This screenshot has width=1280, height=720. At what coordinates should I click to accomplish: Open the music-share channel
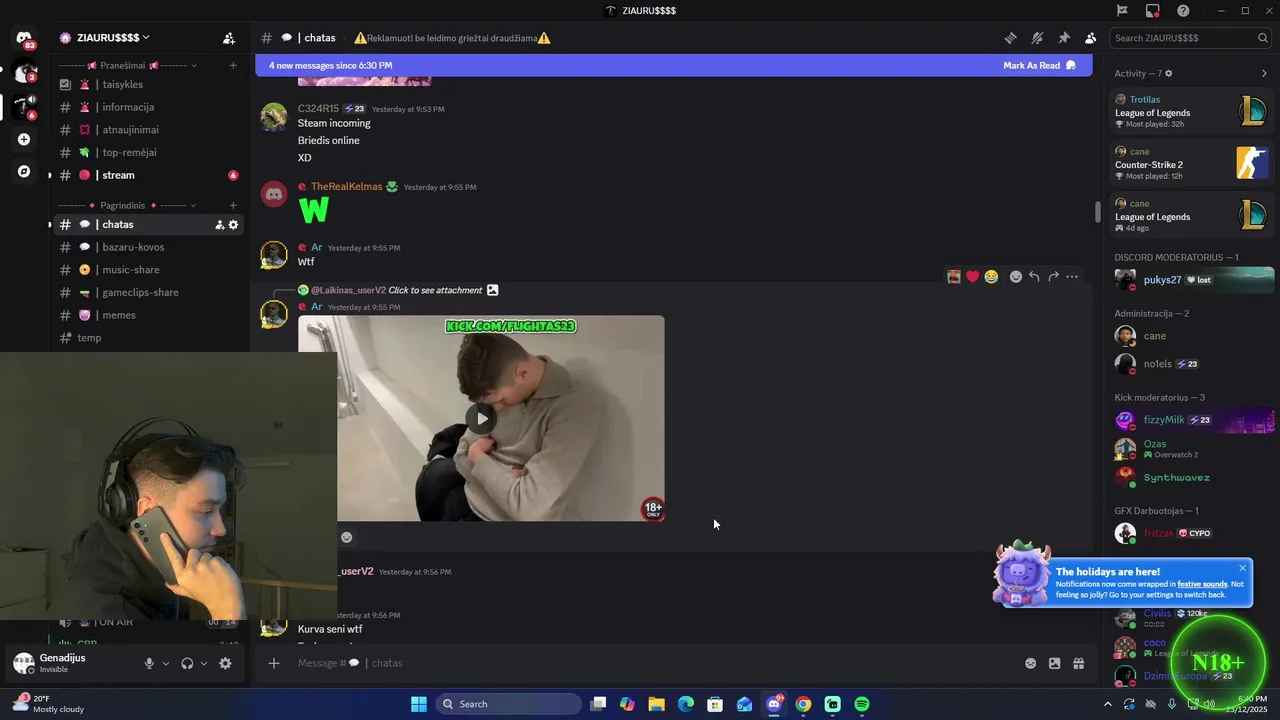click(x=148, y=270)
